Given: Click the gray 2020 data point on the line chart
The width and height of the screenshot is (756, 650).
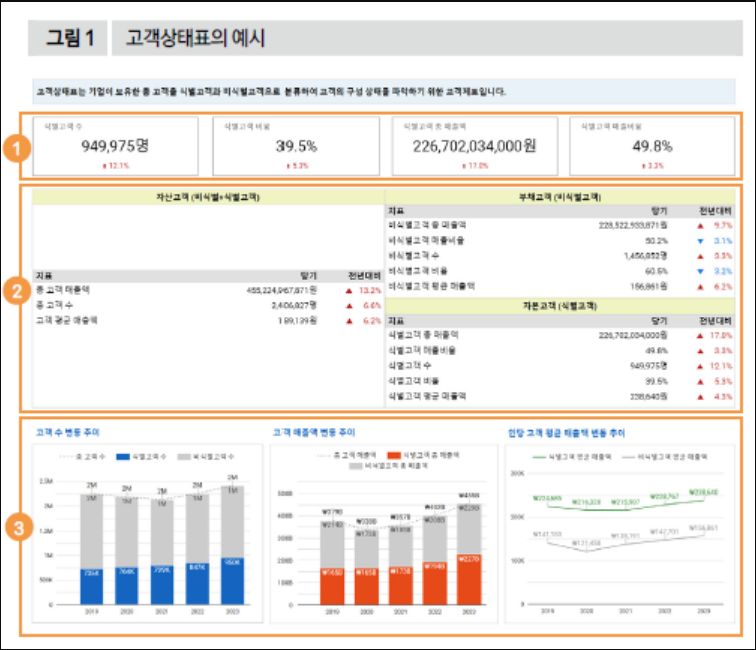Looking at the screenshot, I should (x=587, y=550).
